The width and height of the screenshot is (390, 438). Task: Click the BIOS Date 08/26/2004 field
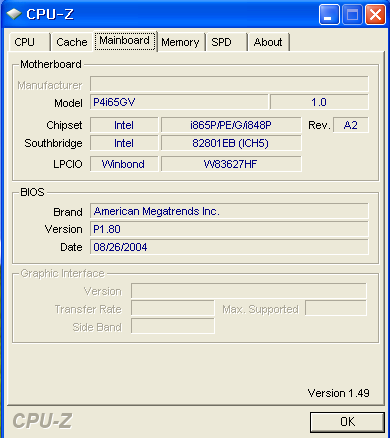(229, 247)
